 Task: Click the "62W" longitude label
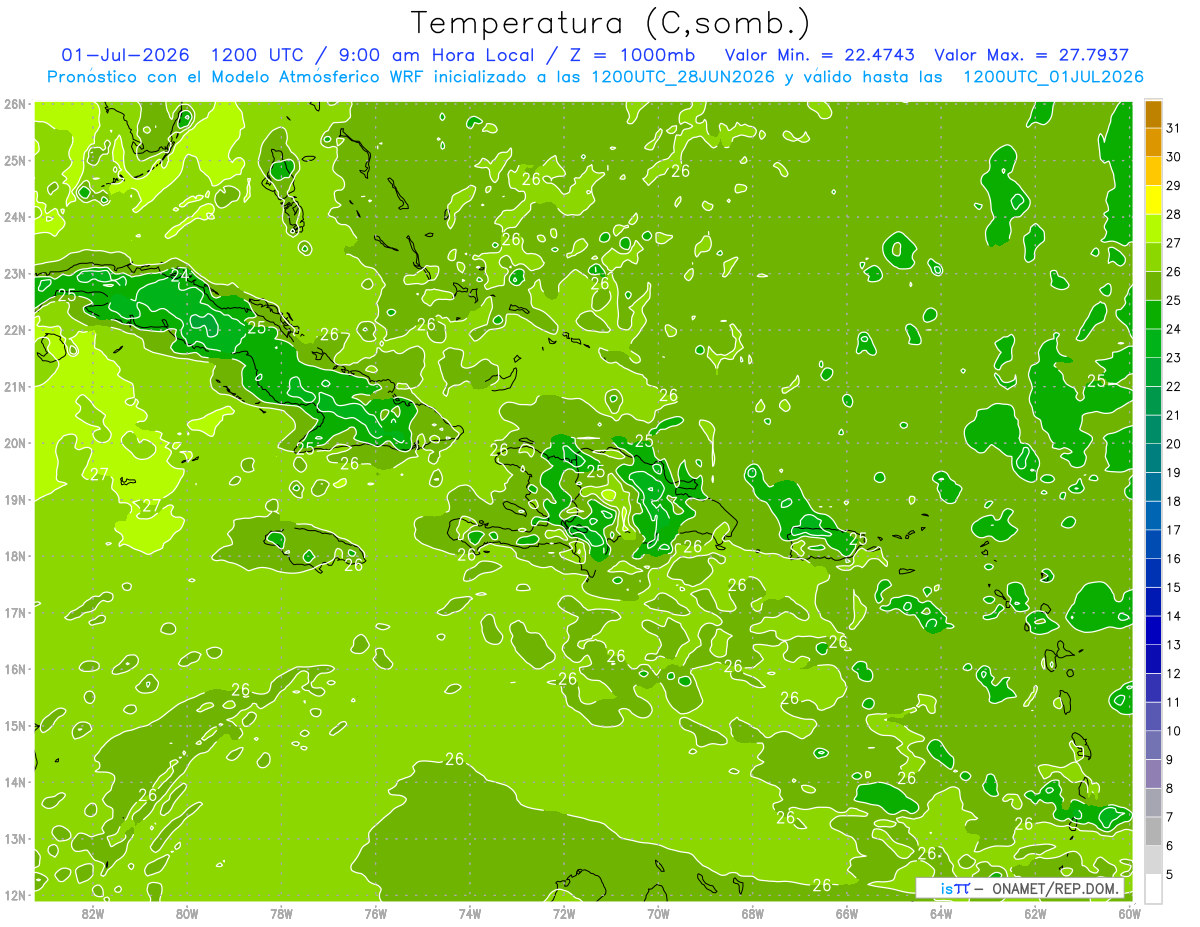(x=1035, y=913)
